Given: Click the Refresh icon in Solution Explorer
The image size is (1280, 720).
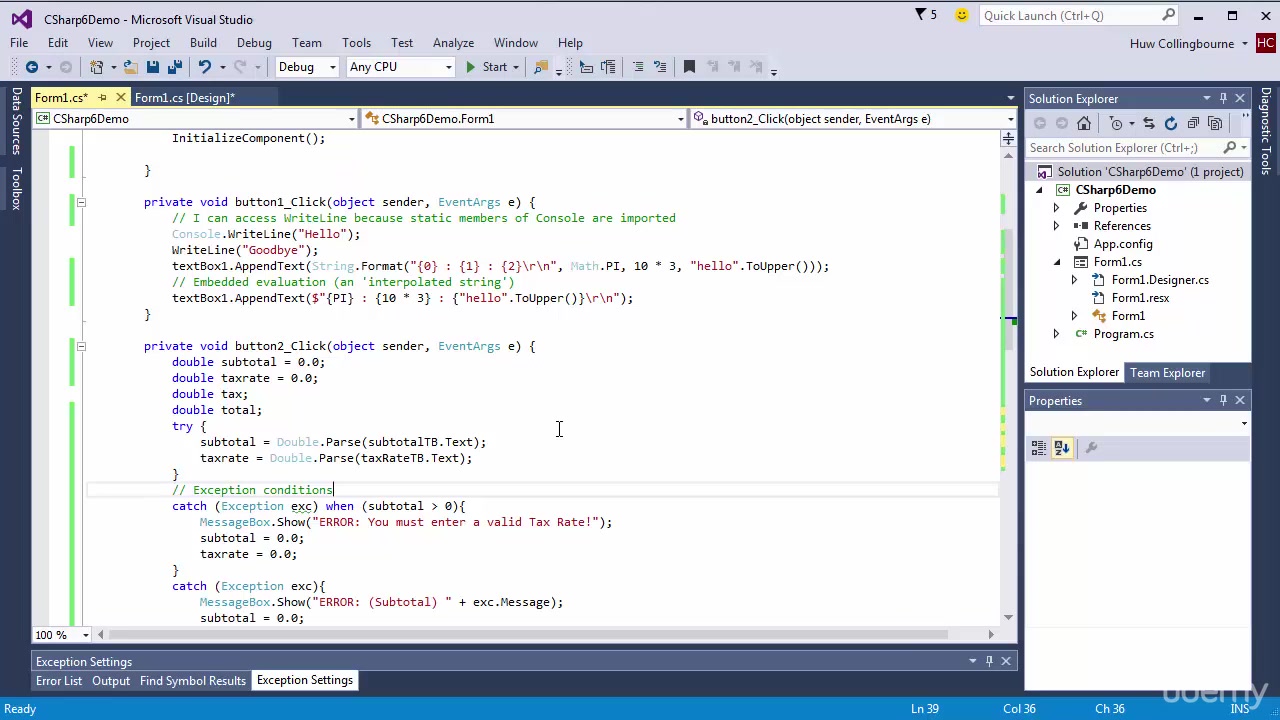Looking at the screenshot, I should (x=1170, y=123).
